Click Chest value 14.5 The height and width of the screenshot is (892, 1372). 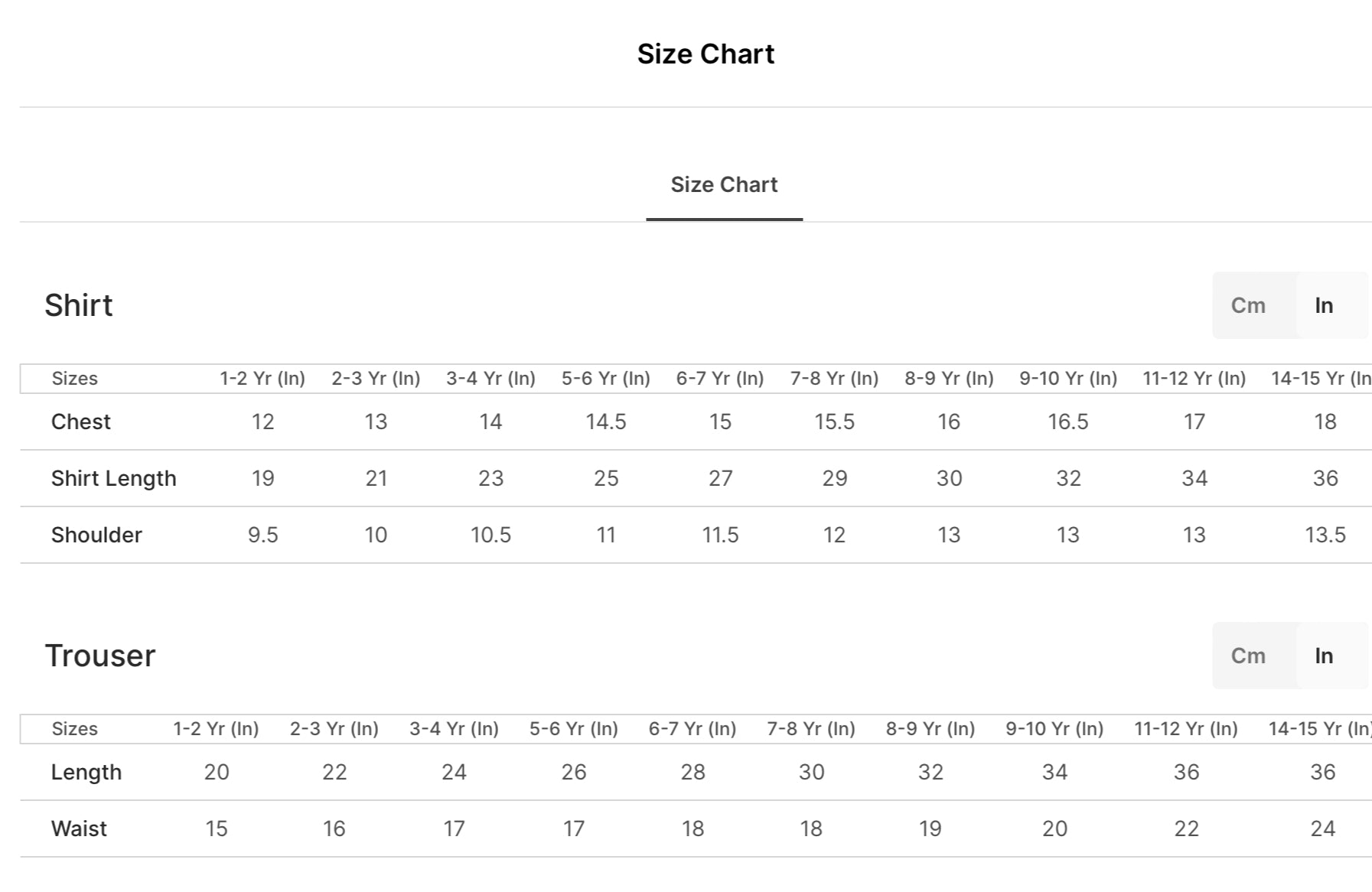(x=605, y=422)
